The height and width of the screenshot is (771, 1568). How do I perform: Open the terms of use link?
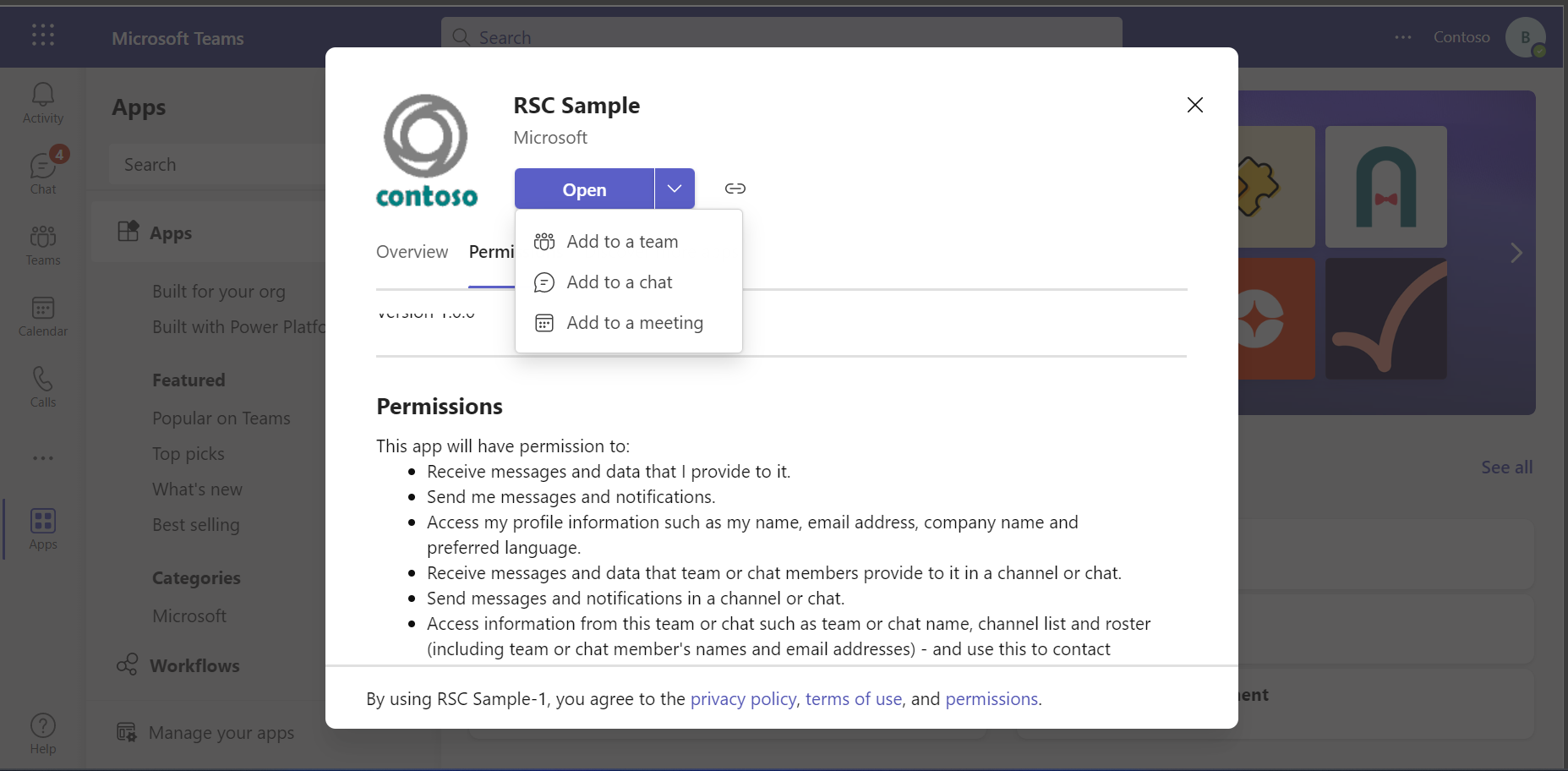[x=854, y=699]
